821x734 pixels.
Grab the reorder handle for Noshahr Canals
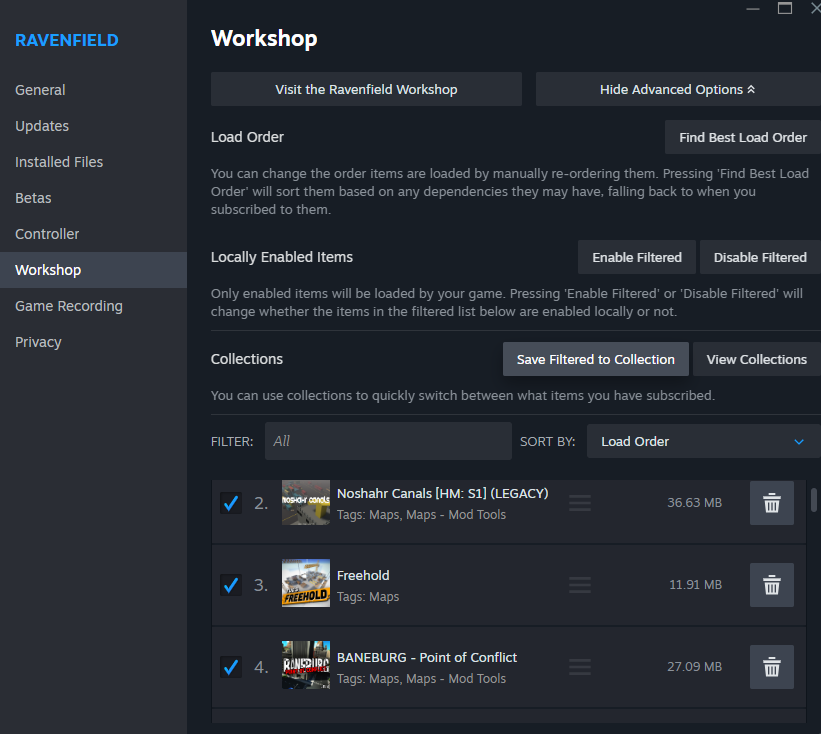pyautogui.click(x=580, y=503)
